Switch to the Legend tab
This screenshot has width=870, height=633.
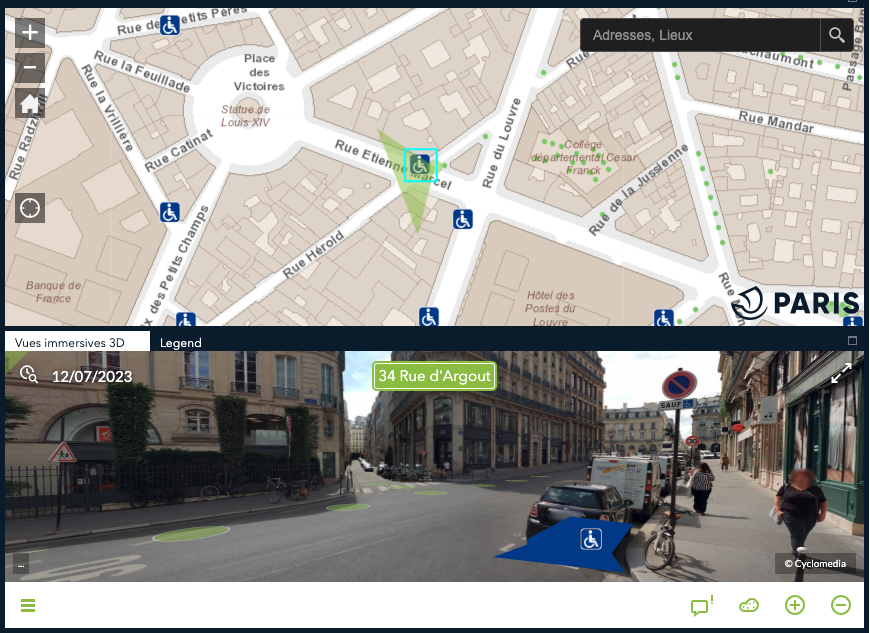tap(180, 343)
